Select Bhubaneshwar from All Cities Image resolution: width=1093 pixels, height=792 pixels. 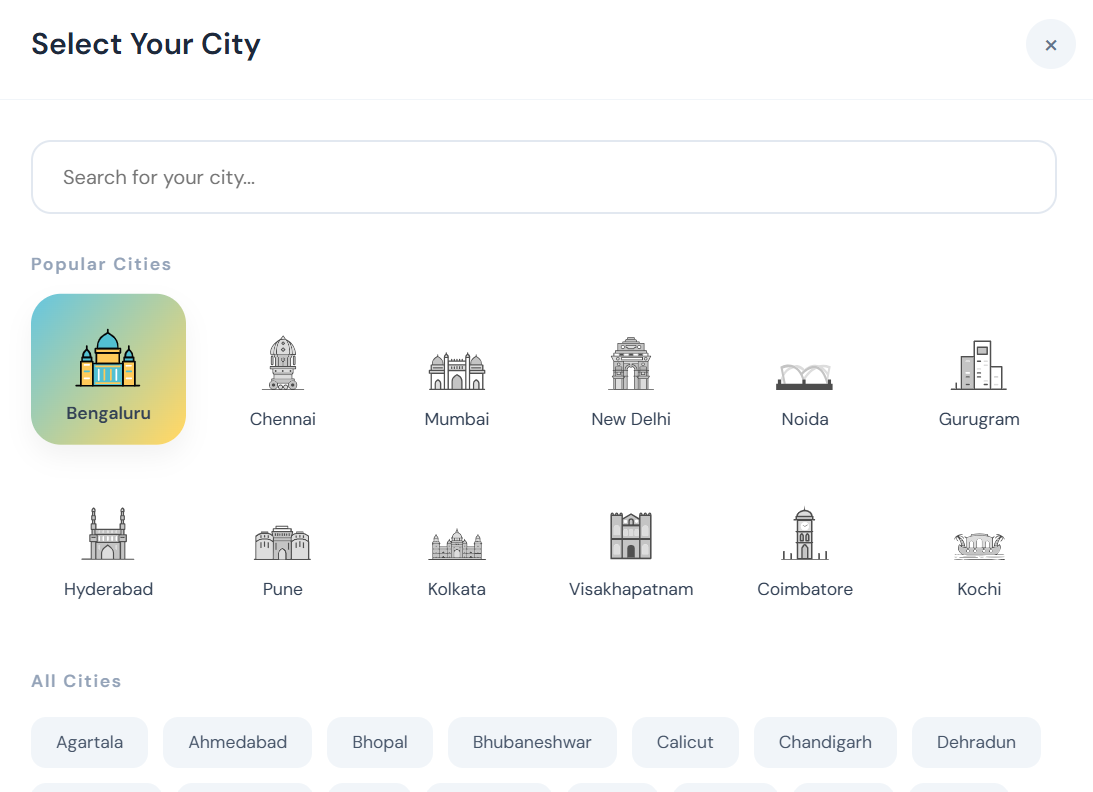[x=532, y=742]
